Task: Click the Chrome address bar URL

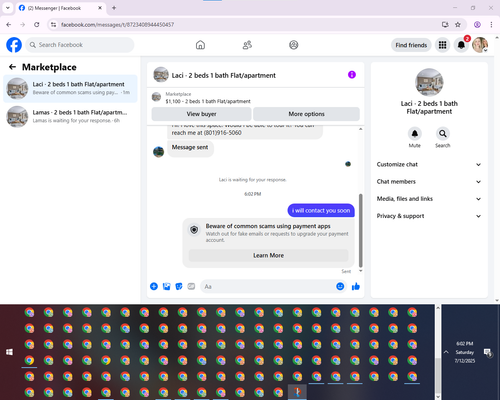Action: [x=117, y=24]
